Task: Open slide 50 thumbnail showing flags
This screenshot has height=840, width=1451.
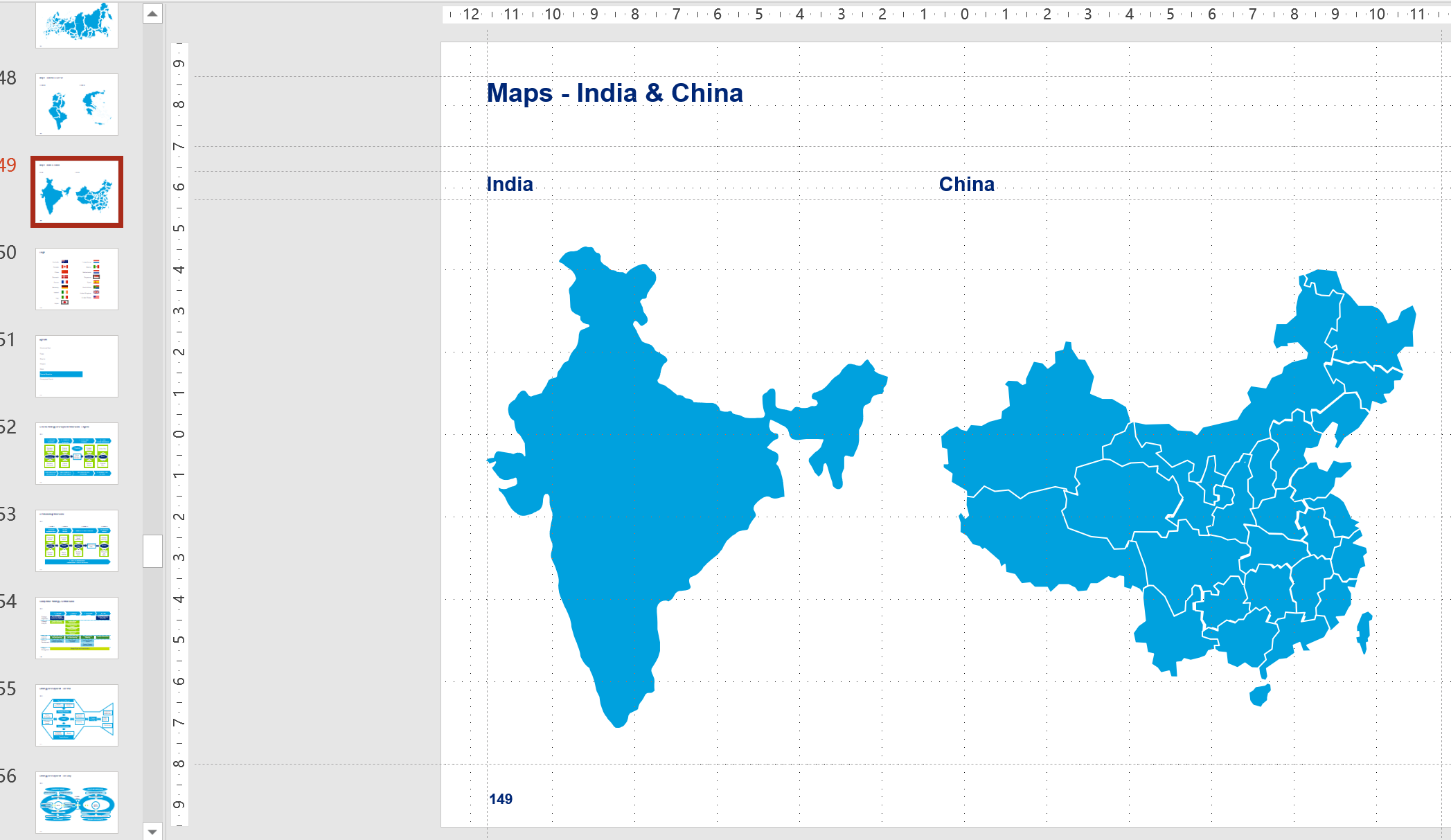Action: click(77, 279)
